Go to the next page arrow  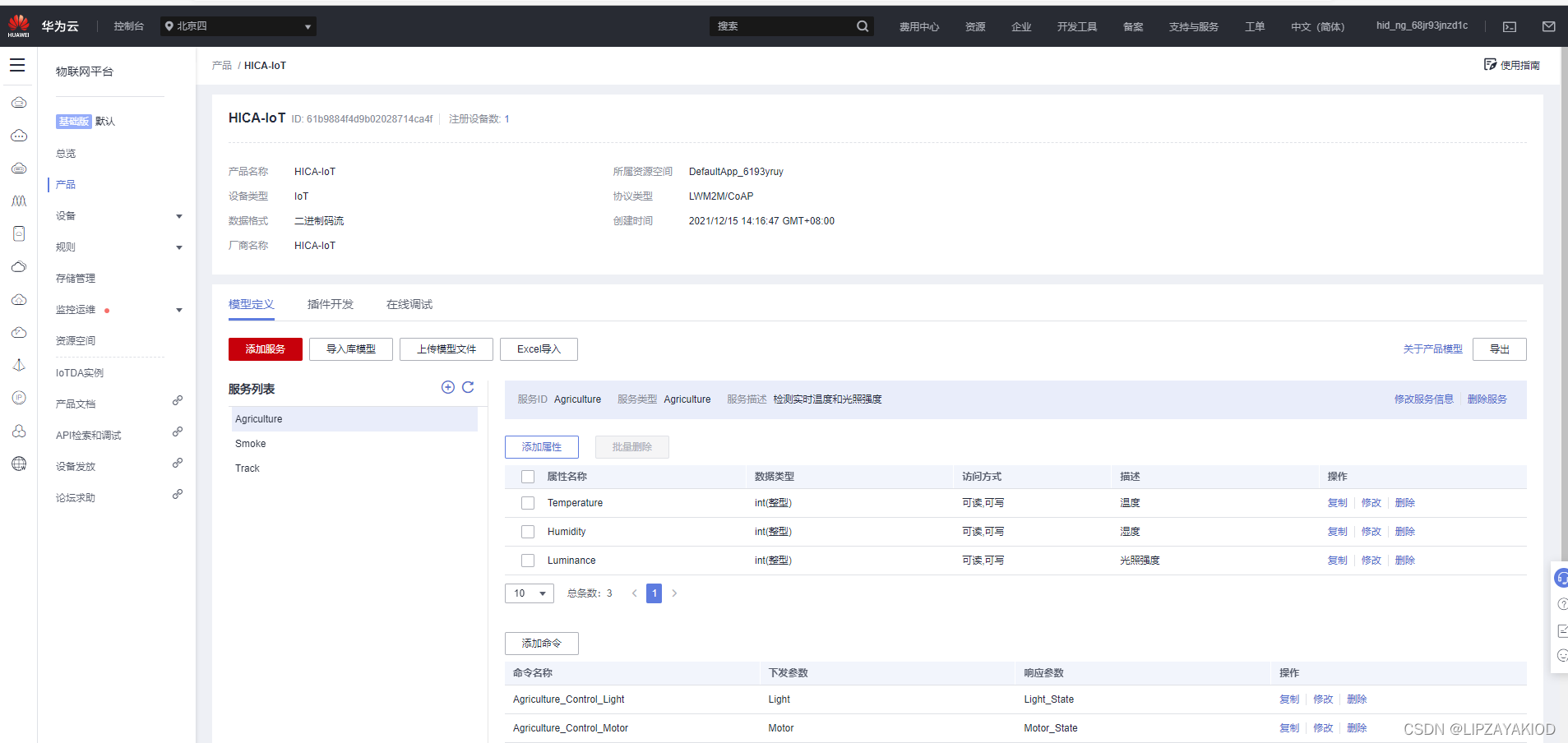tap(674, 593)
